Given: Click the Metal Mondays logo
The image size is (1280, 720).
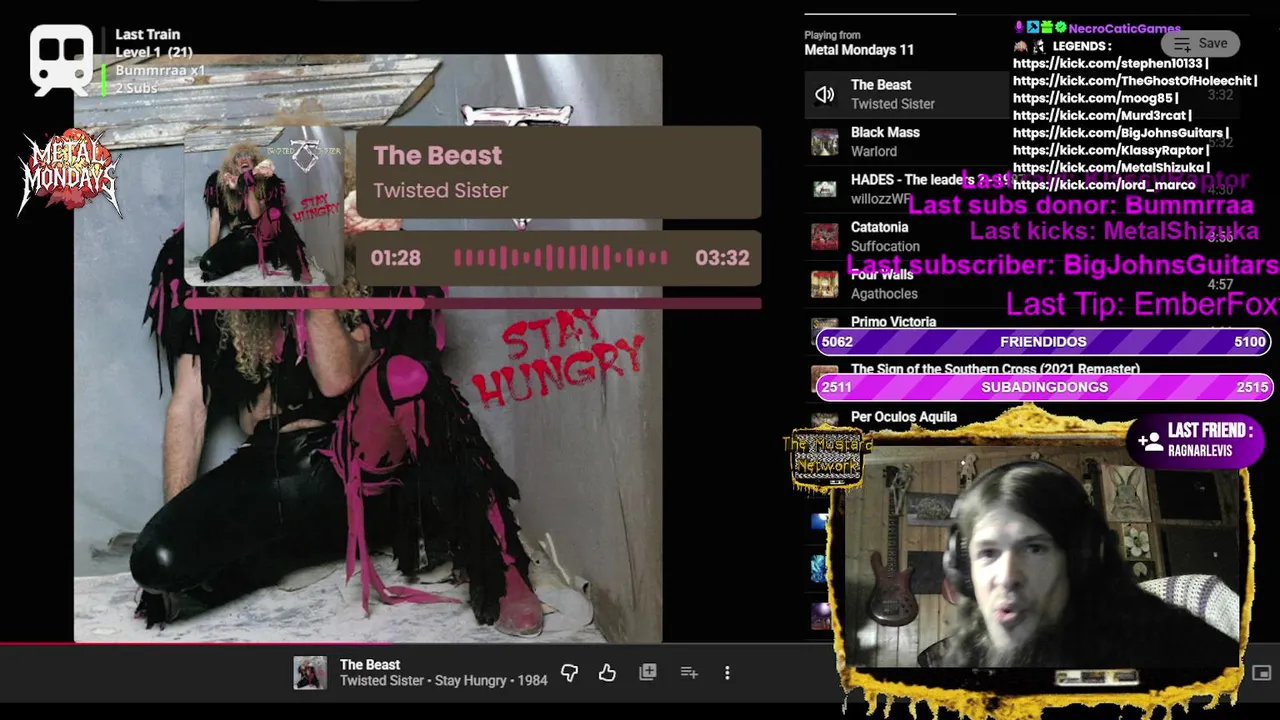Looking at the screenshot, I should tap(69, 172).
